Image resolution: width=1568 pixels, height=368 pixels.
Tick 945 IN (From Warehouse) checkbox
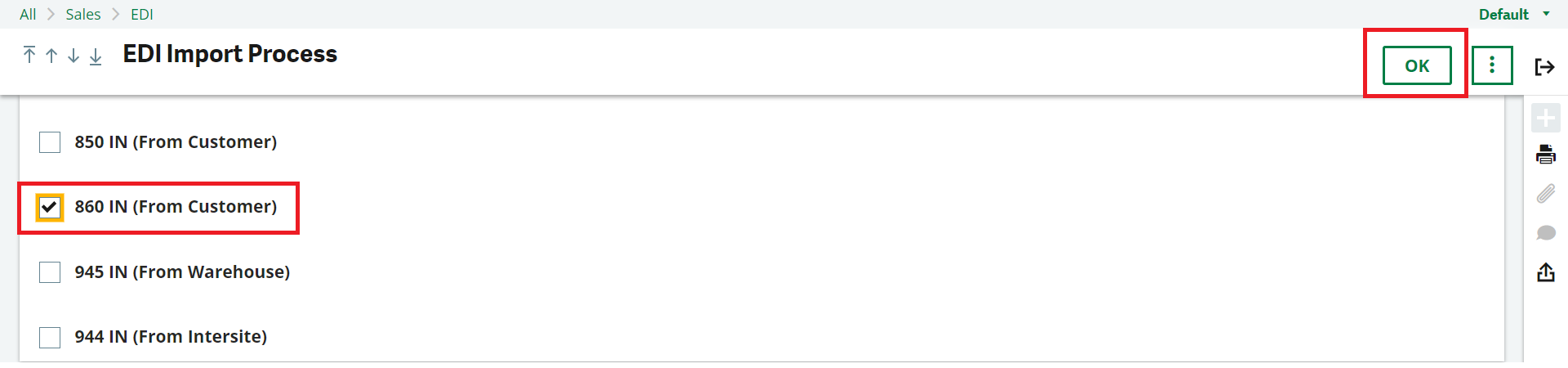(50, 272)
